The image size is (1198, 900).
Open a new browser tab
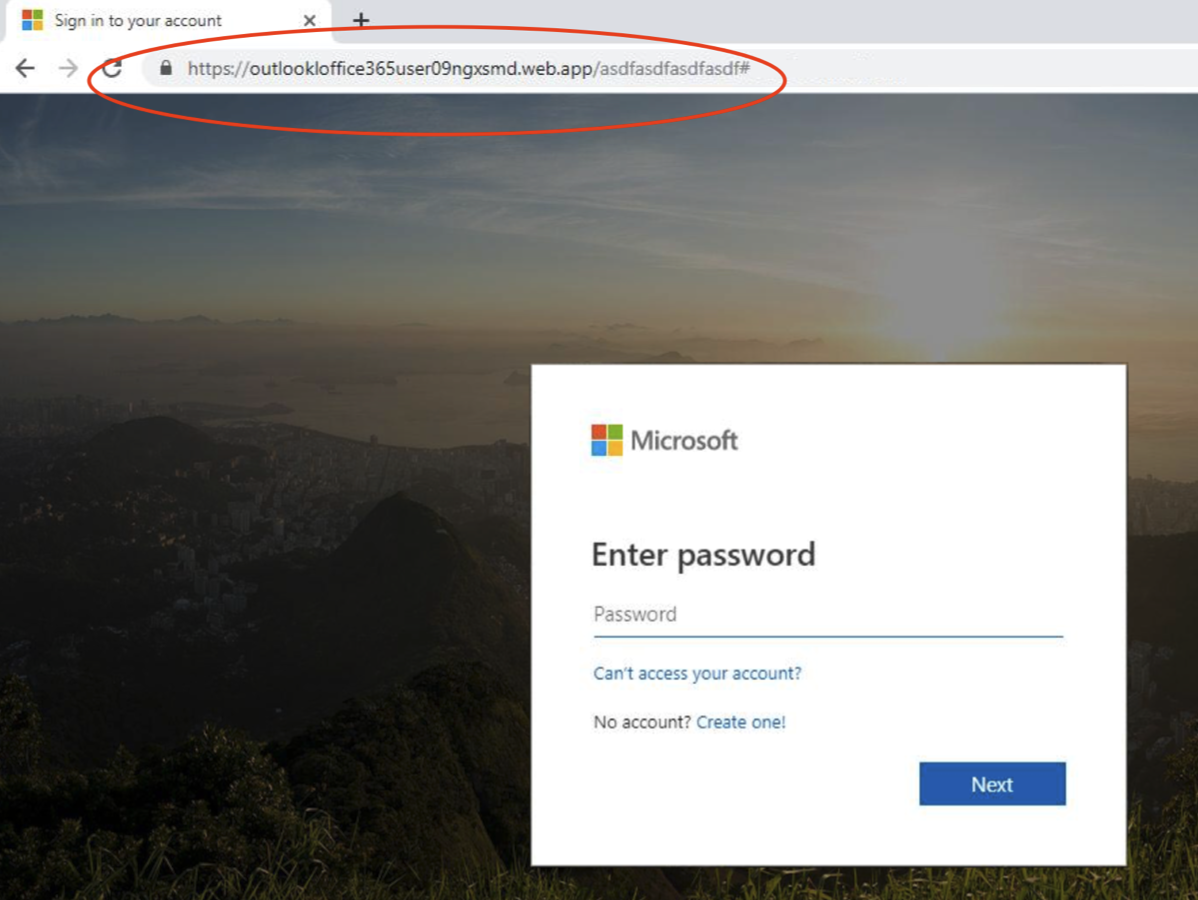361,20
